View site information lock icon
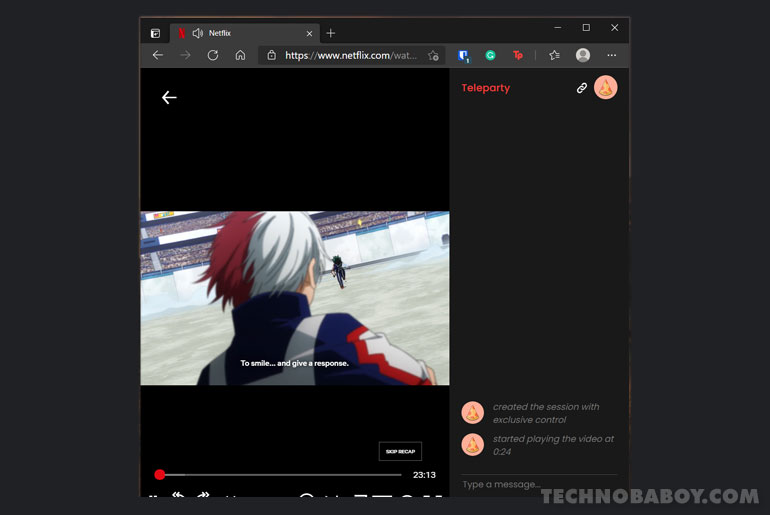This screenshot has height=515, width=770. [271, 55]
